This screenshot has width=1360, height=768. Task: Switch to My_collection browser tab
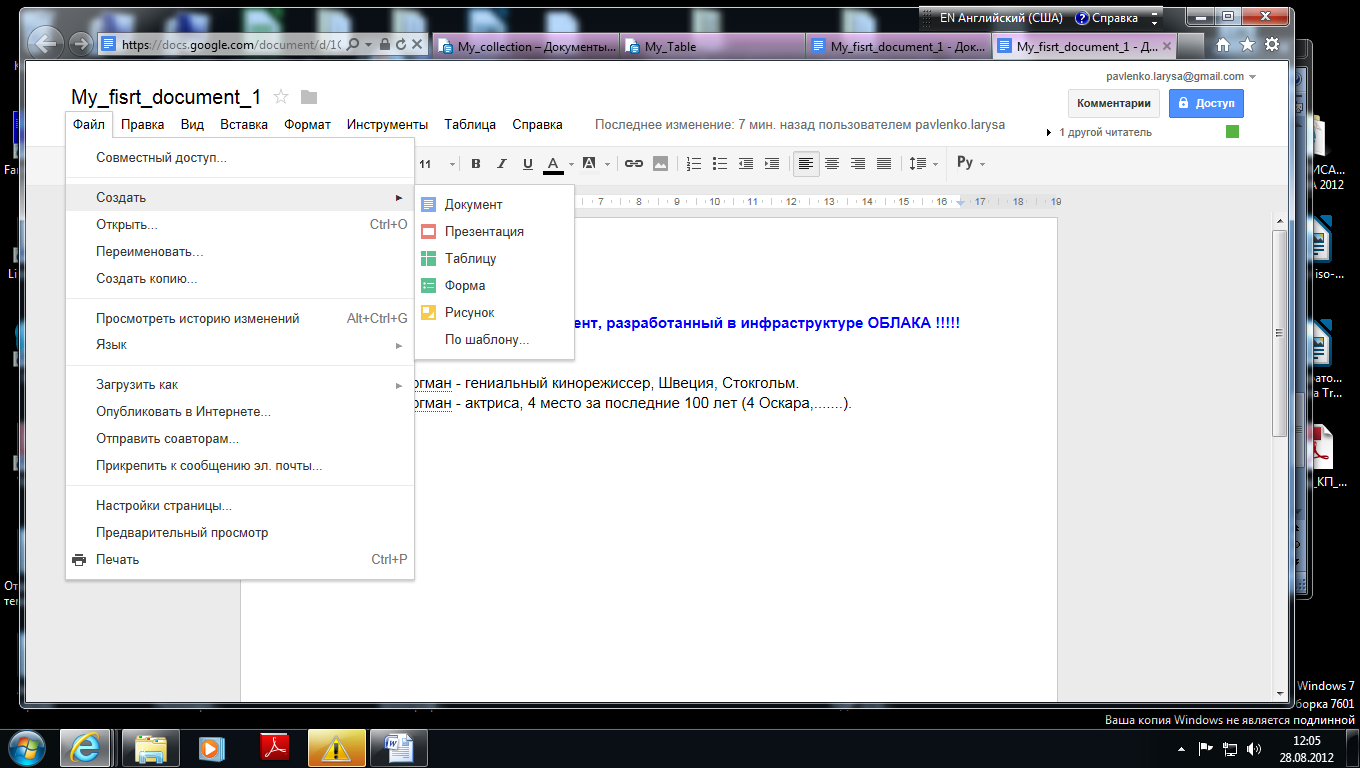[x=526, y=46]
